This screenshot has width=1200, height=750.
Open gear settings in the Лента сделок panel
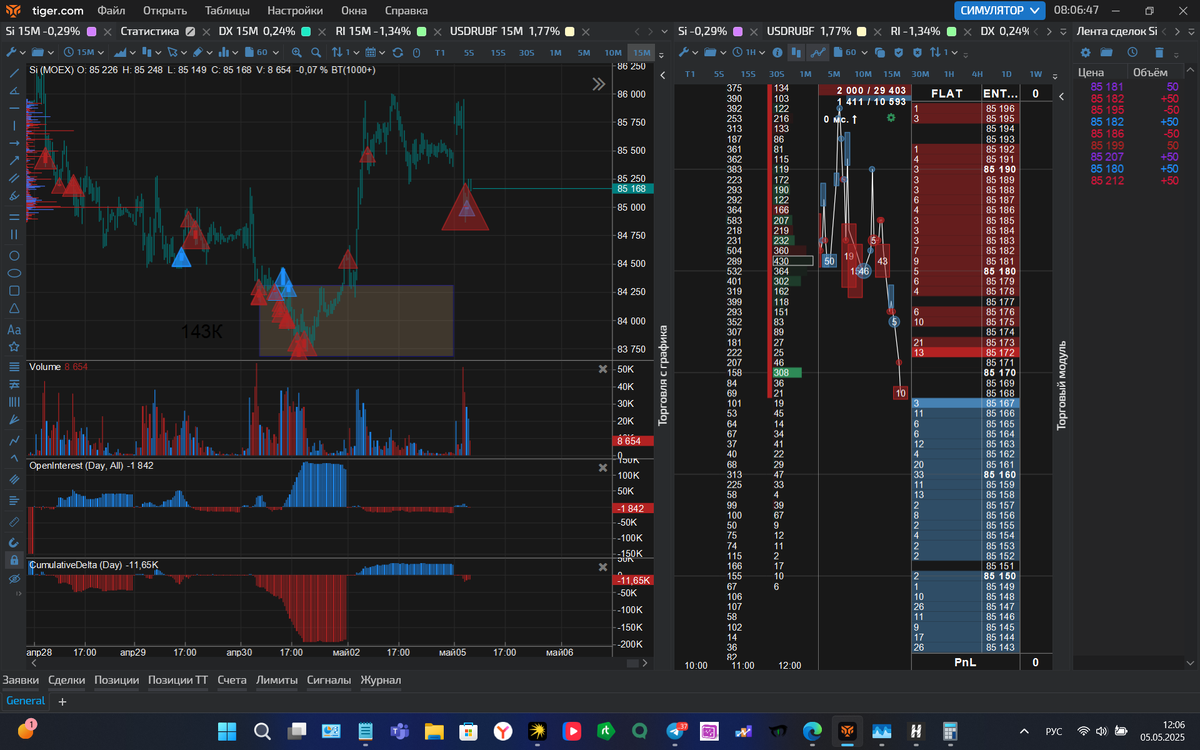(1086, 52)
